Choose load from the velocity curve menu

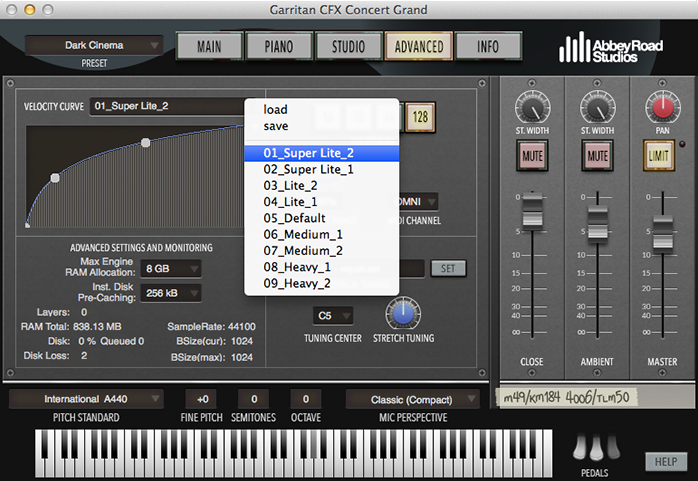click(321, 109)
